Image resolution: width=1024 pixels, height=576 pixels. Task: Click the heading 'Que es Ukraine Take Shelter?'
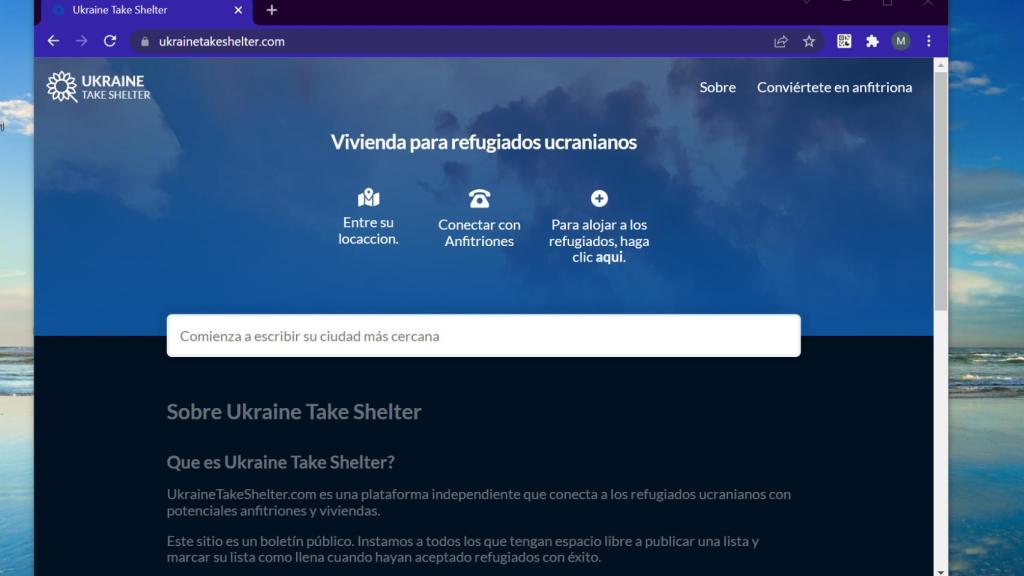click(x=280, y=462)
